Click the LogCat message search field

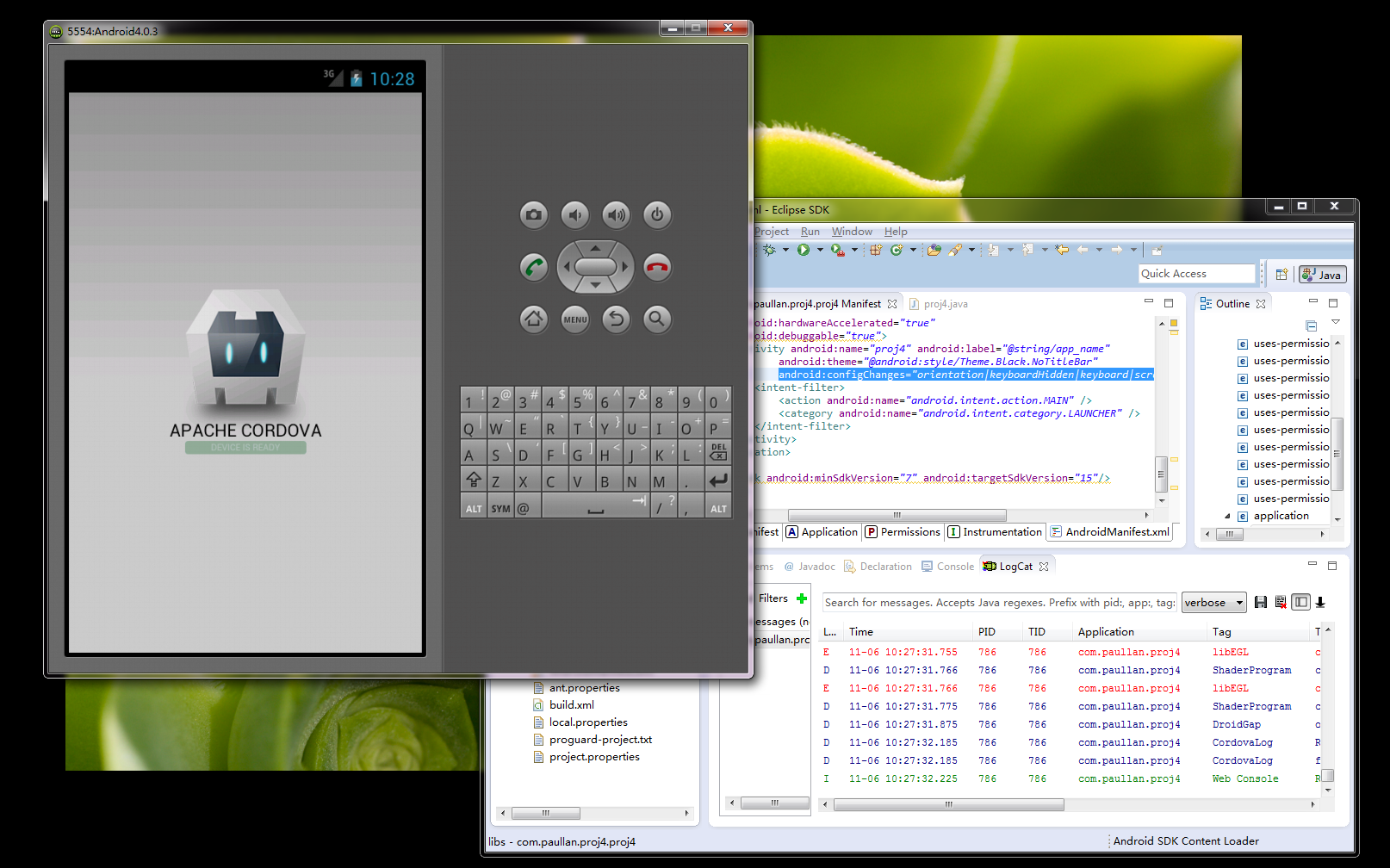coord(1000,603)
